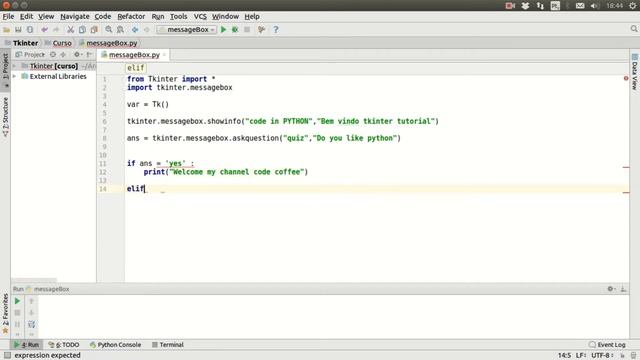The height and width of the screenshot is (360, 640).
Task: Stop the process with the toolbar stop square
Action: 247,29
